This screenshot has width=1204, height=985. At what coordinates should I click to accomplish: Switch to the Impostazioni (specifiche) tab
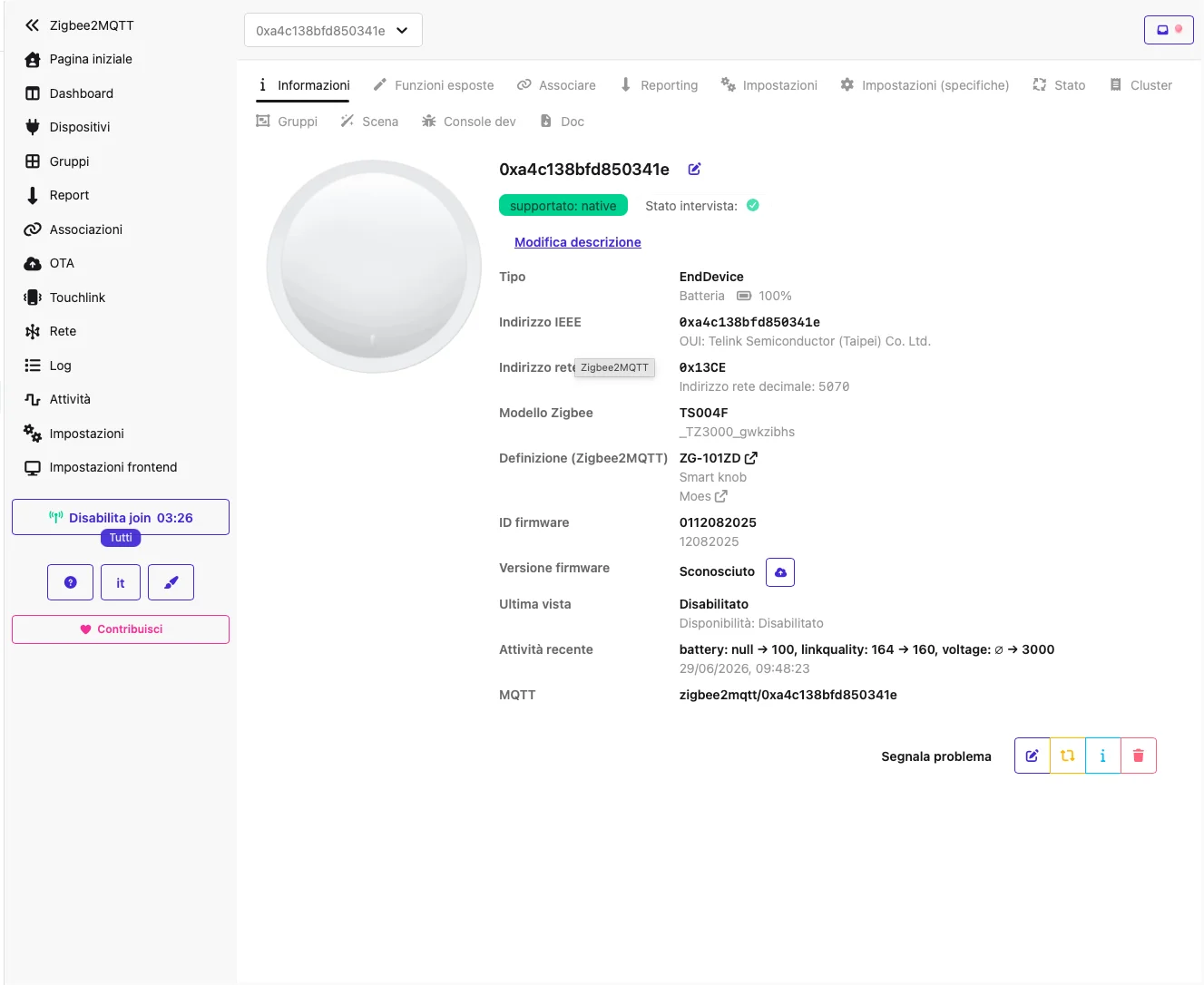925,85
